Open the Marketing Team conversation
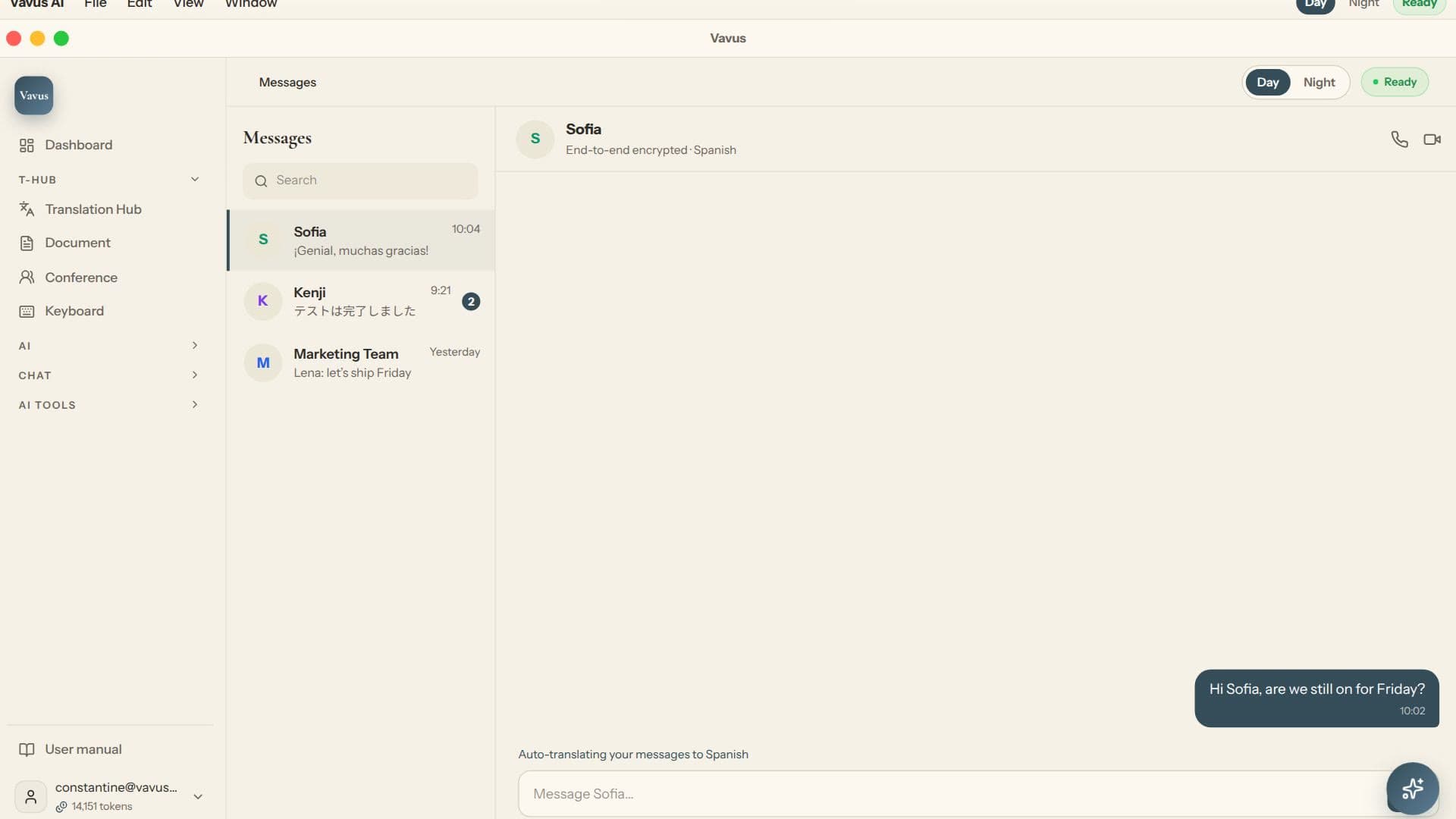The height and width of the screenshot is (819, 1456). point(361,363)
